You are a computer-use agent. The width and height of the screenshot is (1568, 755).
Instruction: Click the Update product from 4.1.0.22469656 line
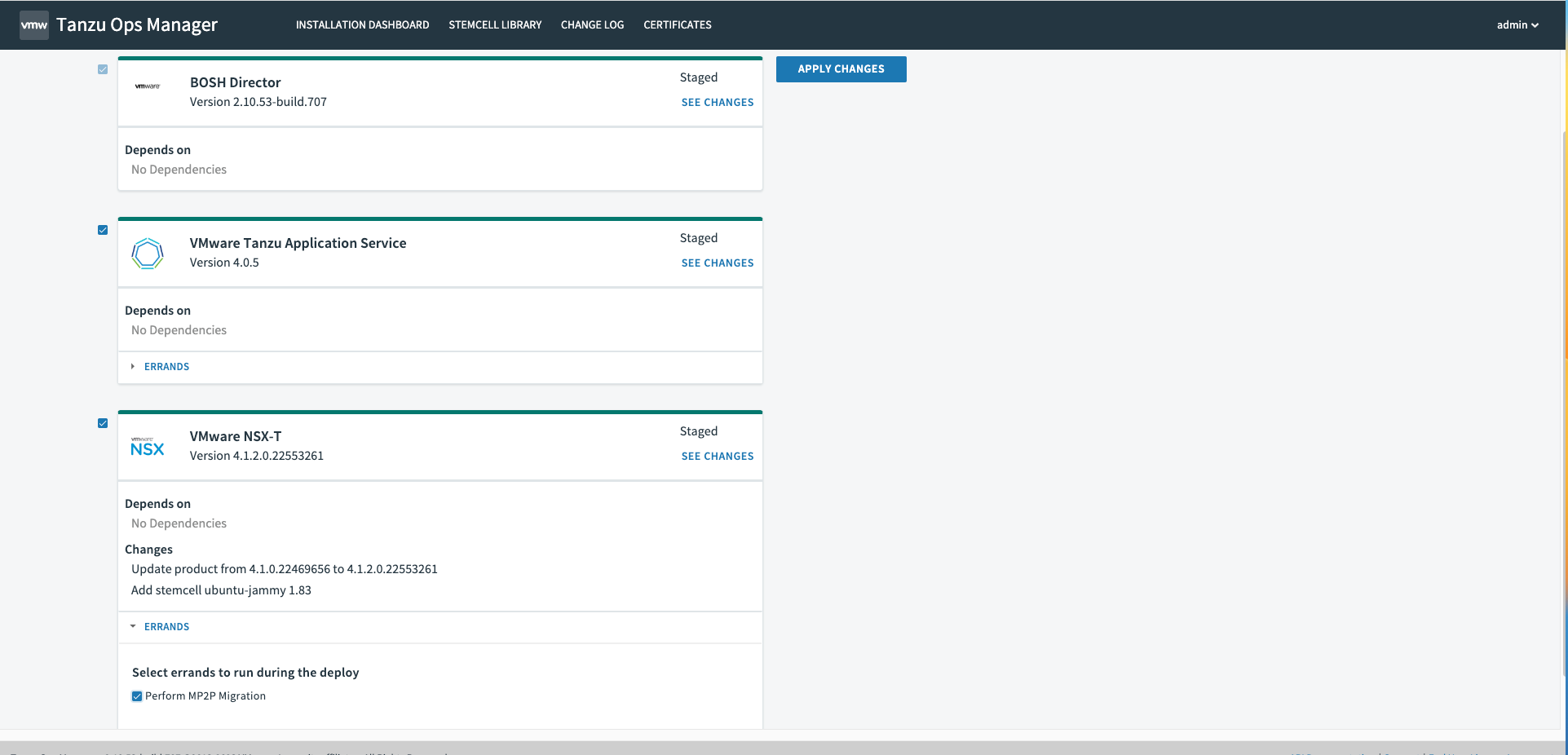pyautogui.click(x=285, y=569)
